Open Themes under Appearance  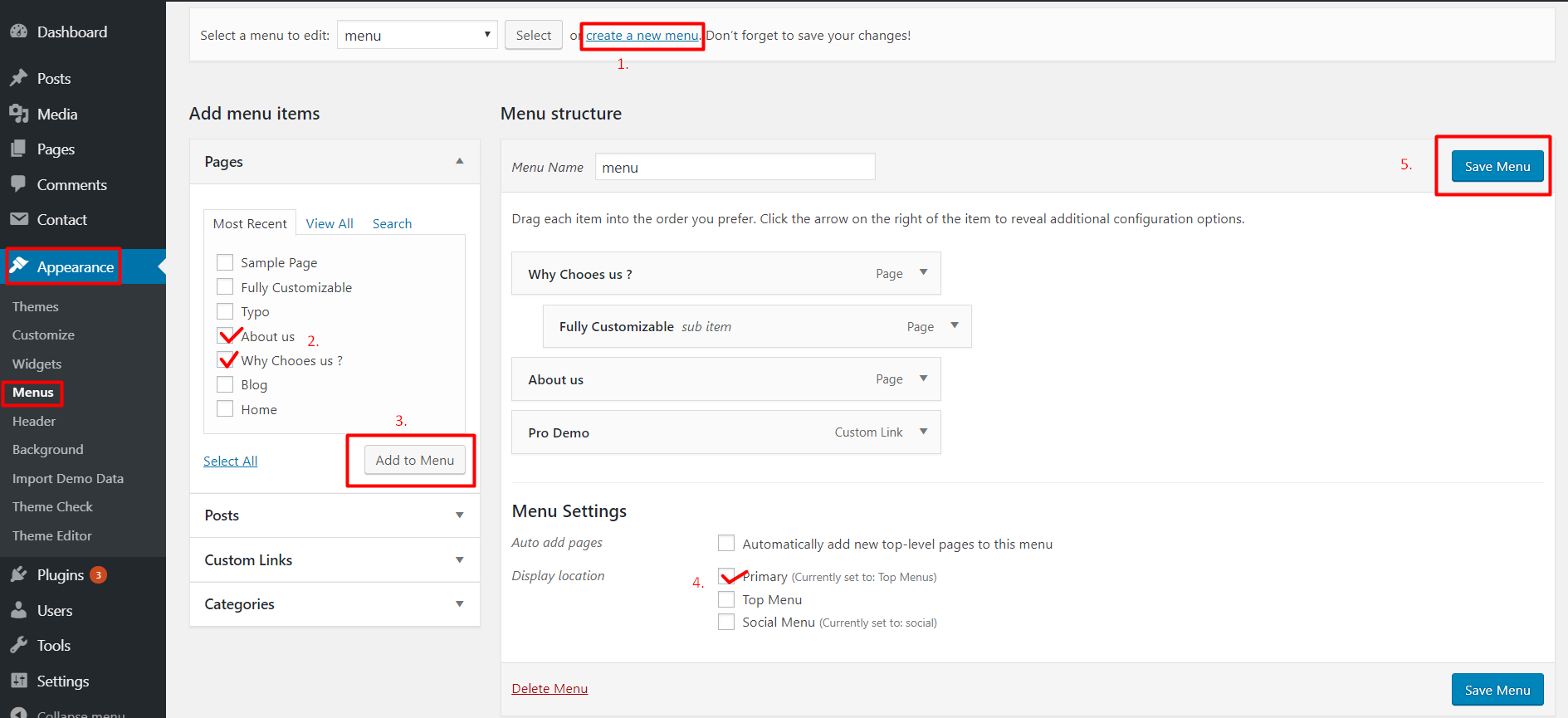click(36, 306)
